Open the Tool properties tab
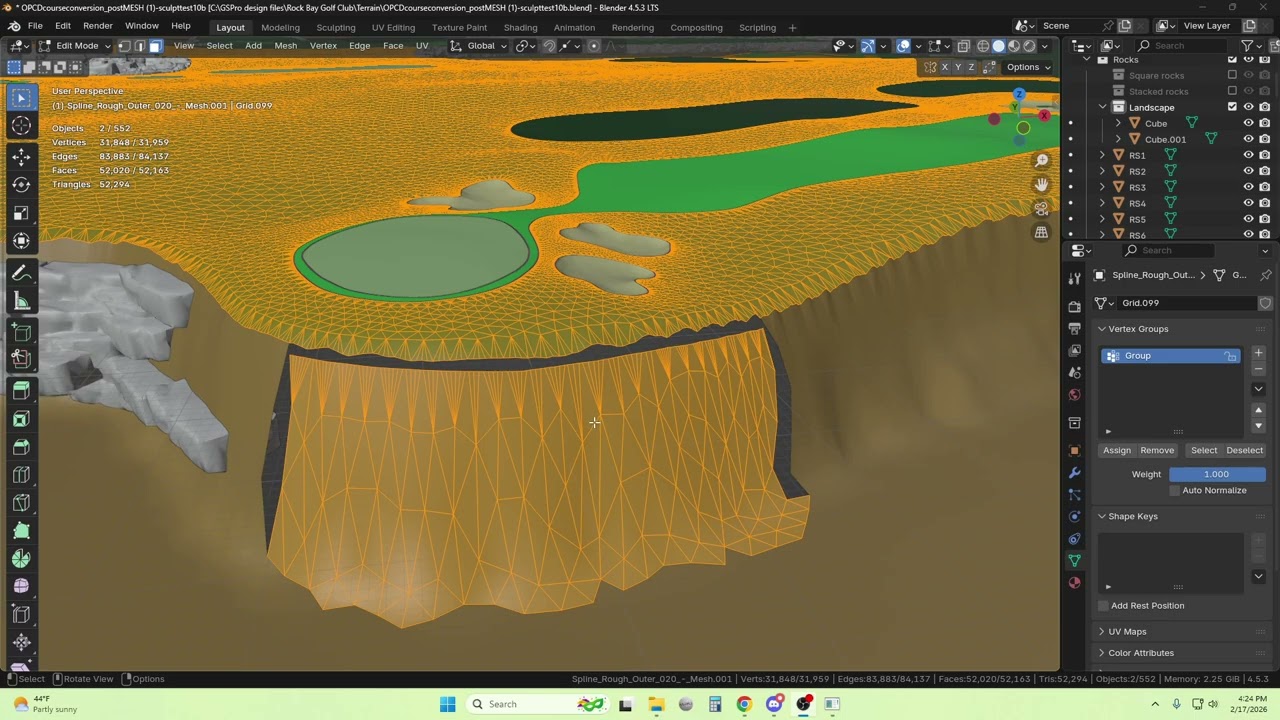Image resolution: width=1280 pixels, height=720 pixels. coord(1075,279)
